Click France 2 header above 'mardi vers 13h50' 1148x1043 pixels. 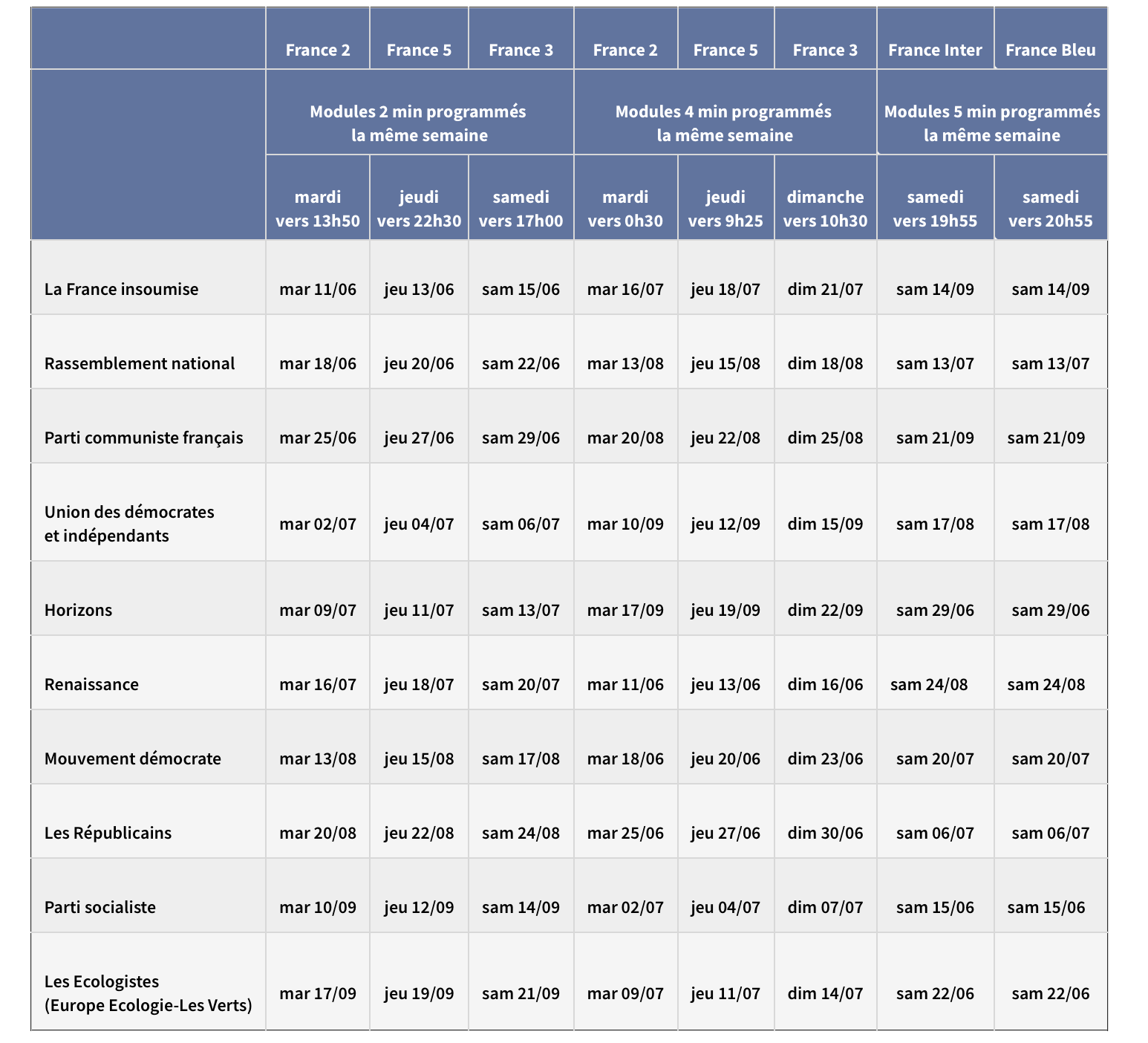[318, 50]
